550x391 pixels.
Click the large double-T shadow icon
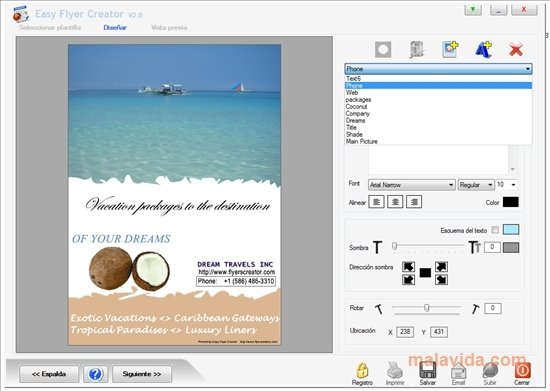pos(475,247)
